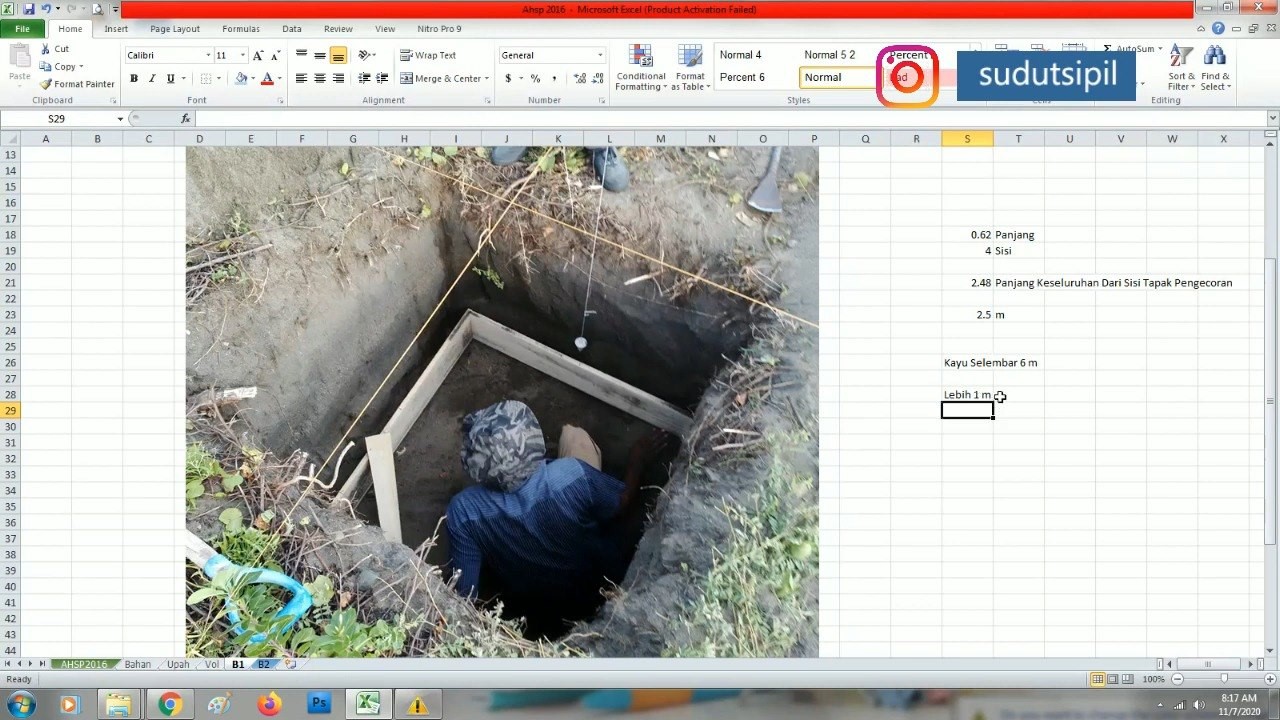Open the Name Box dropdown arrow
Image resolution: width=1280 pixels, height=720 pixels.
[x=120, y=118]
